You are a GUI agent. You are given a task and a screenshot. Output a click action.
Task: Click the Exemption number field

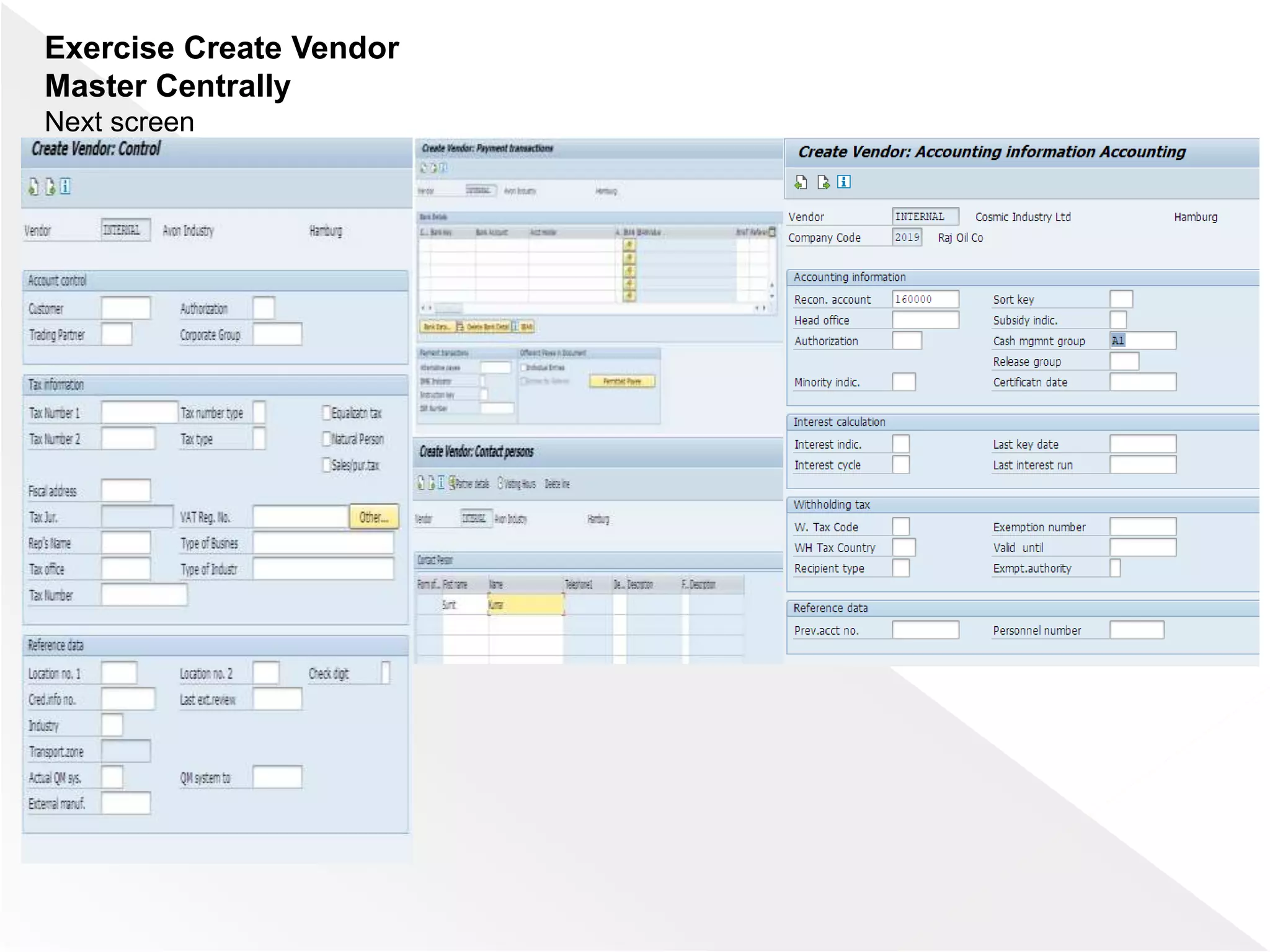1143,526
